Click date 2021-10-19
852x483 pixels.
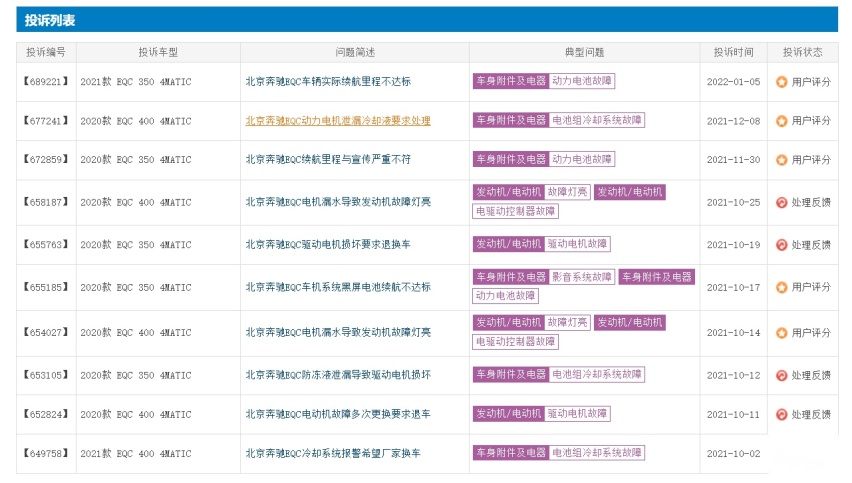734,244
